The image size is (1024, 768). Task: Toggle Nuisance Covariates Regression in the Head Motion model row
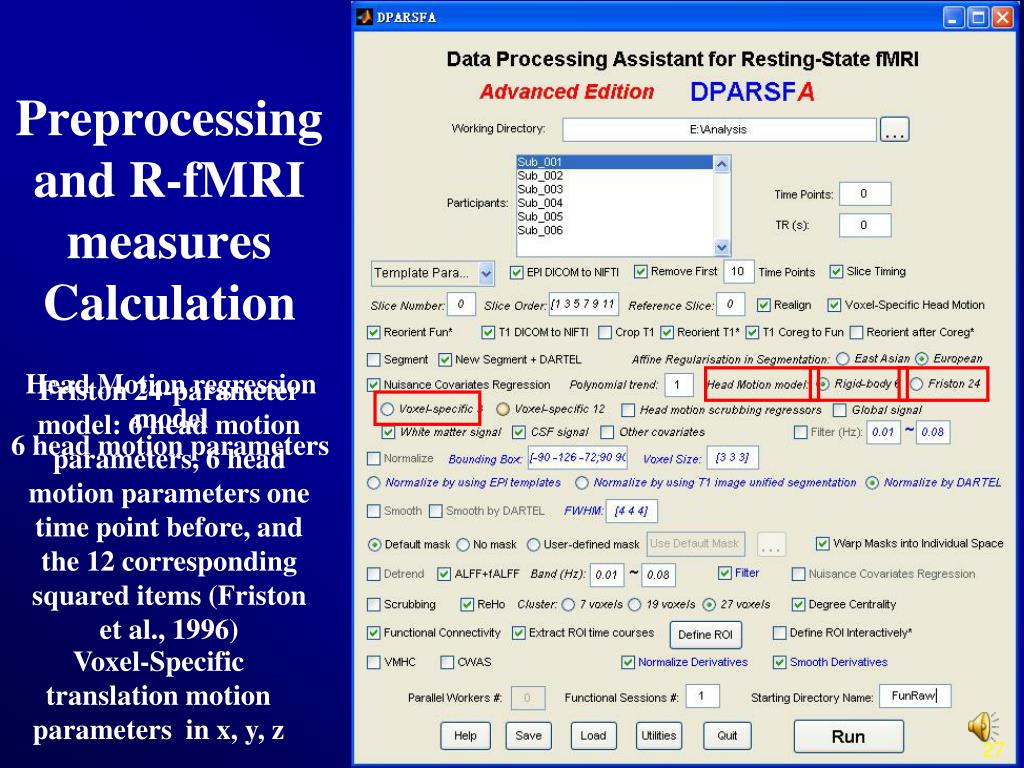click(374, 385)
